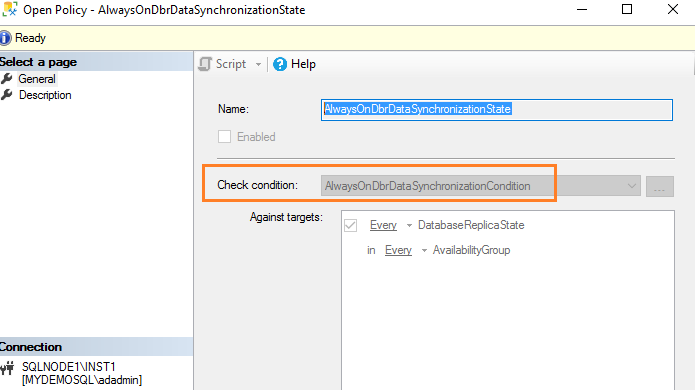The width and height of the screenshot is (695, 390).
Task: Click the Script toolbar icon
Action: [205, 64]
